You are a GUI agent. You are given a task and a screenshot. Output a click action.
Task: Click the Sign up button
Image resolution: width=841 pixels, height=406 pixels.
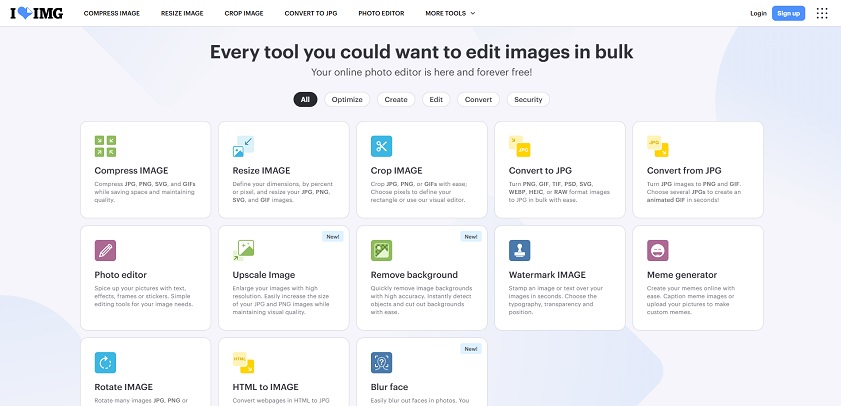click(789, 13)
